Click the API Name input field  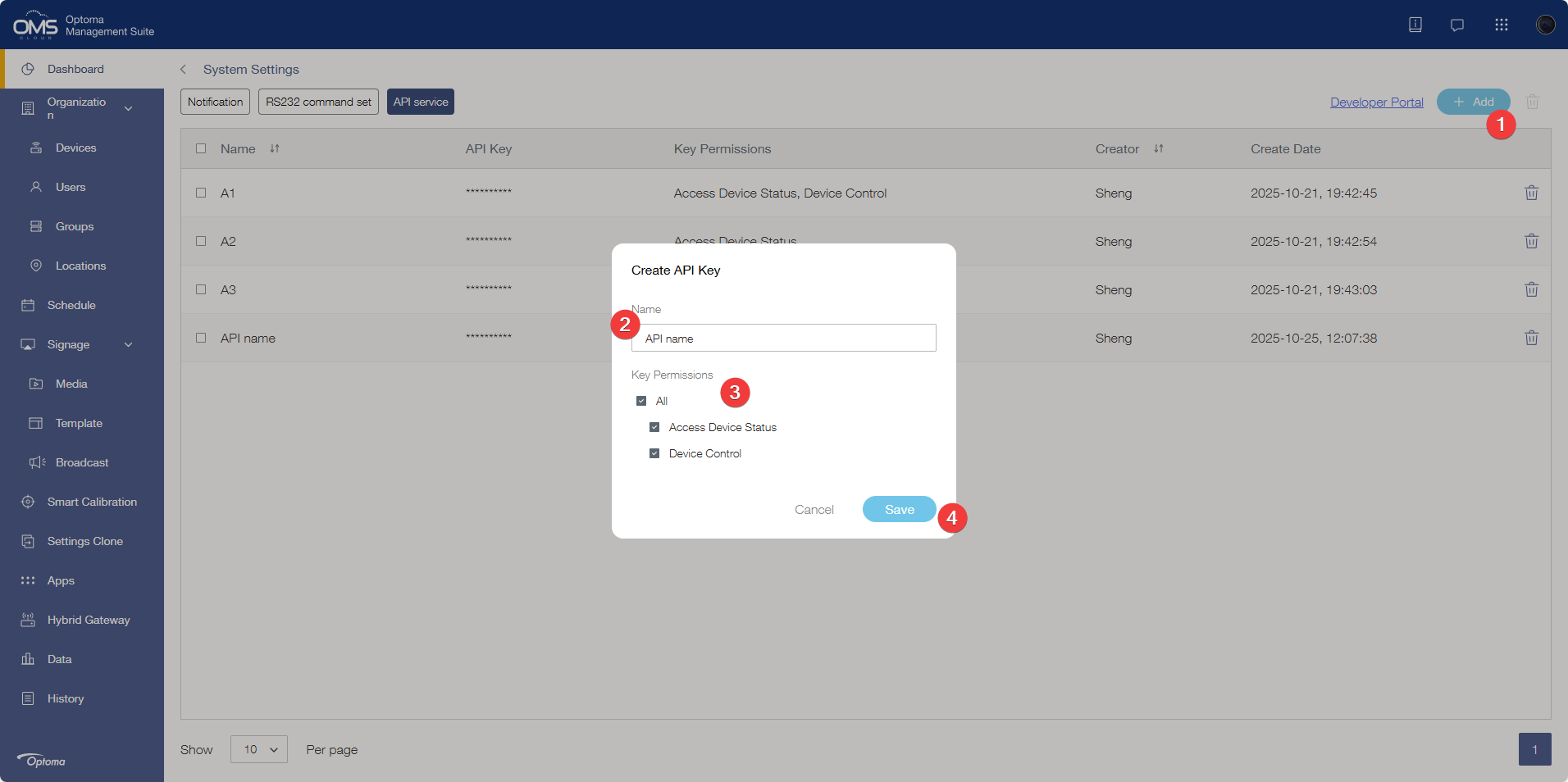tap(783, 339)
